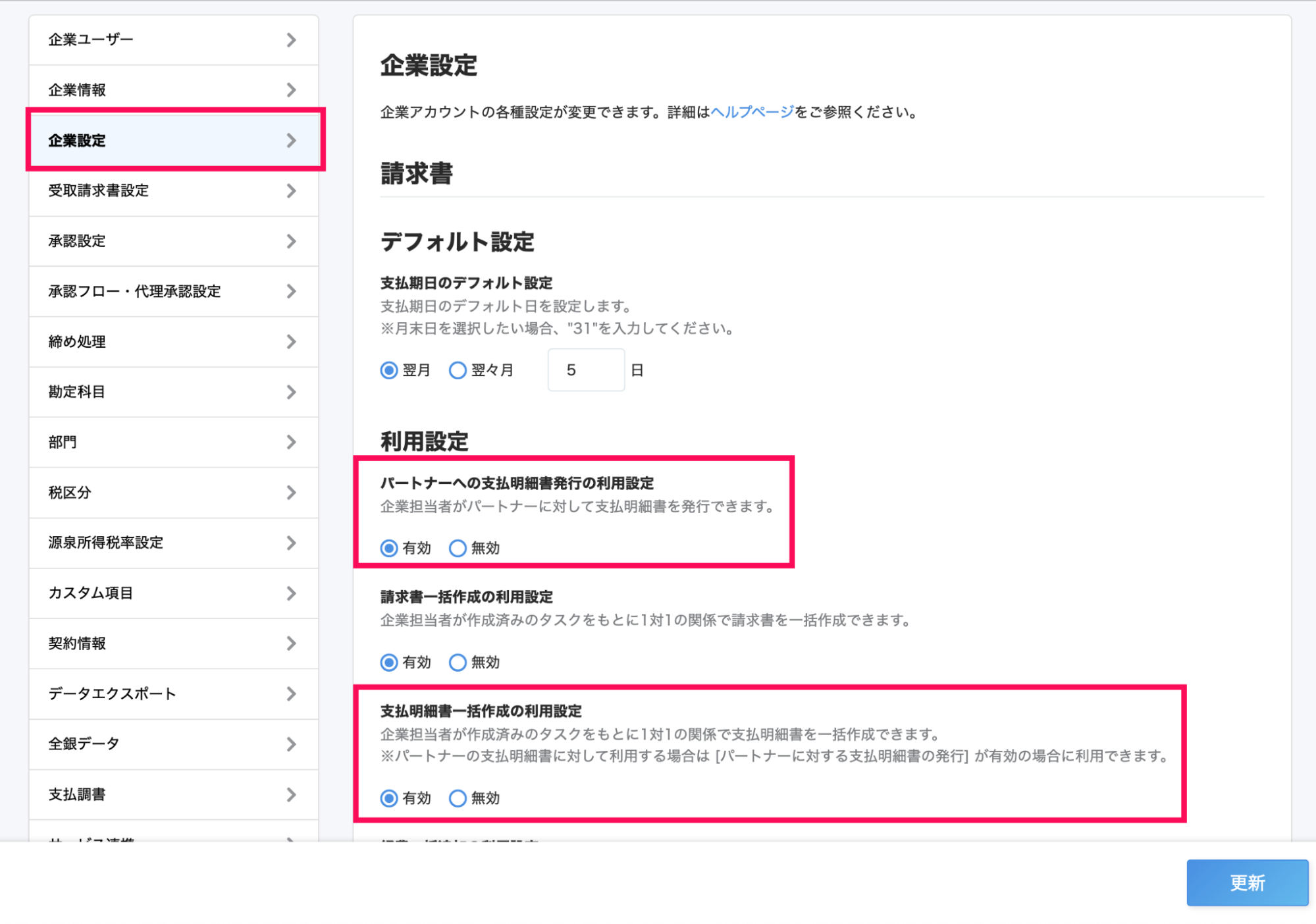1316x924 pixels.
Task: Click chevron arrow beside 受取請求書設定
Action: (292, 191)
